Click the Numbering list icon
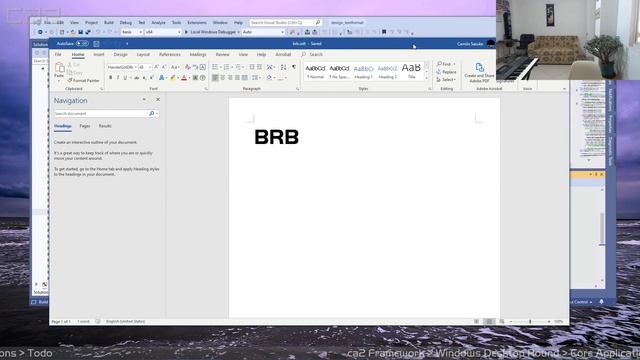 click(227, 67)
